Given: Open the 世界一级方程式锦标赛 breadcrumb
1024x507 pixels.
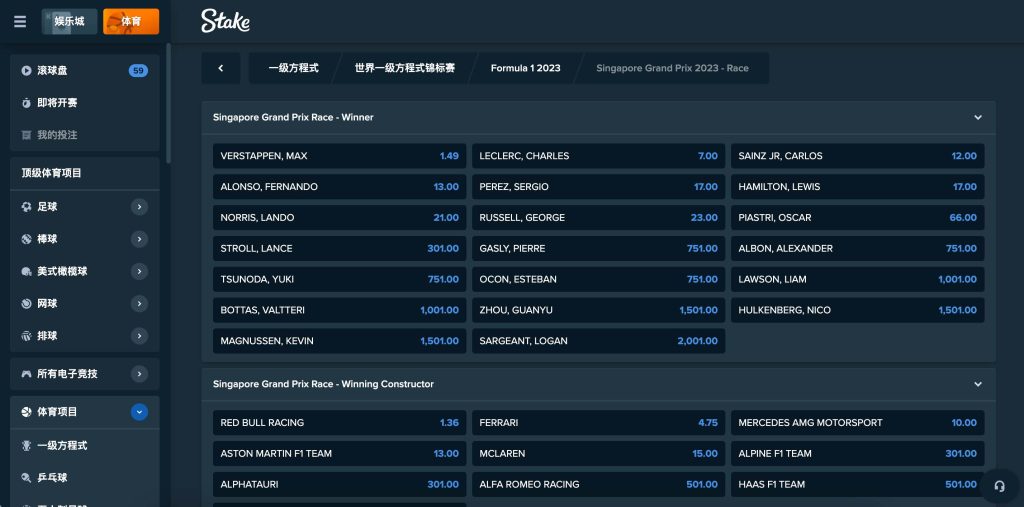Looking at the screenshot, I should (405, 68).
